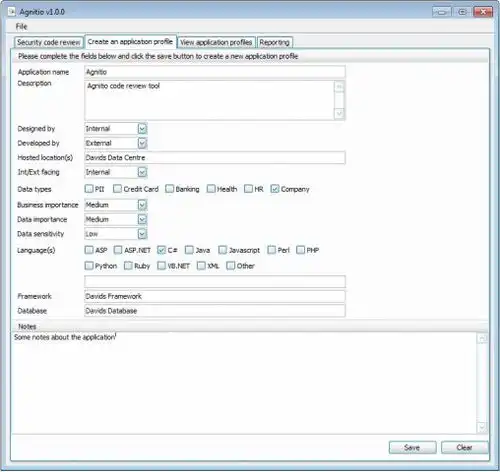This screenshot has height=472, width=500.
Task: Open the File menu
Action: (x=21, y=26)
